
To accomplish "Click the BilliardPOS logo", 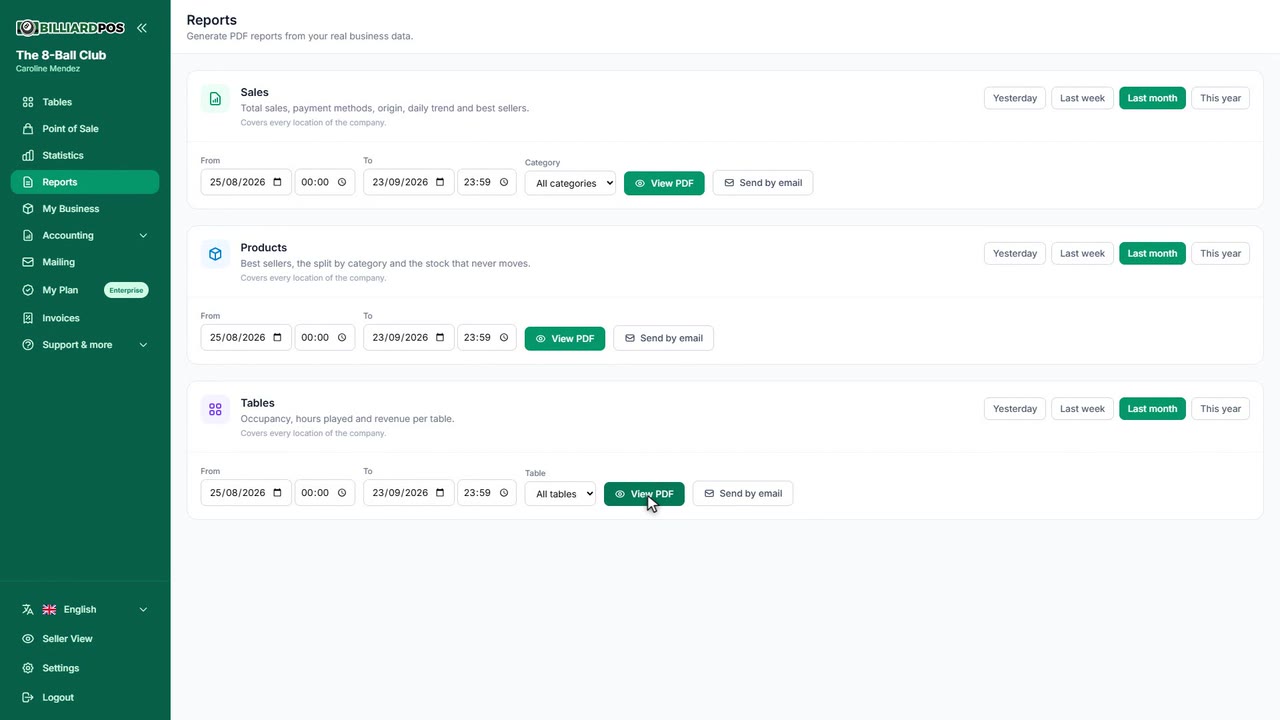I will tap(70, 28).
